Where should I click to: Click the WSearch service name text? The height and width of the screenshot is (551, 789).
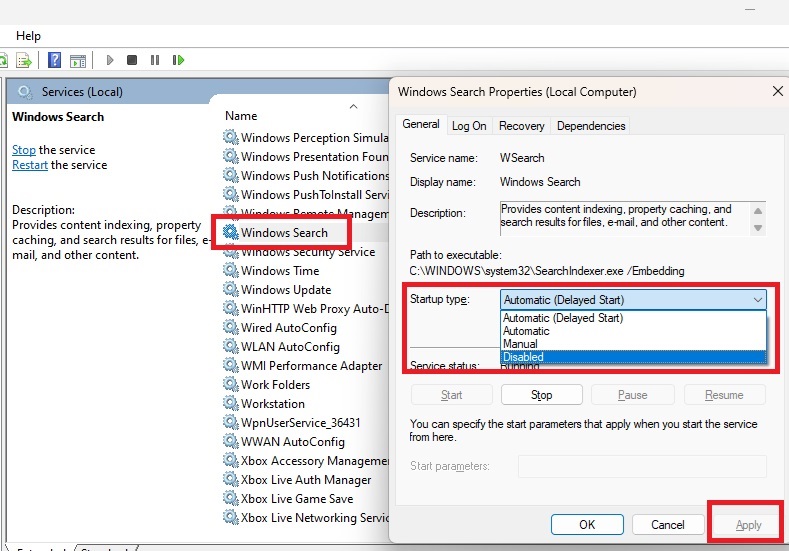point(522,158)
